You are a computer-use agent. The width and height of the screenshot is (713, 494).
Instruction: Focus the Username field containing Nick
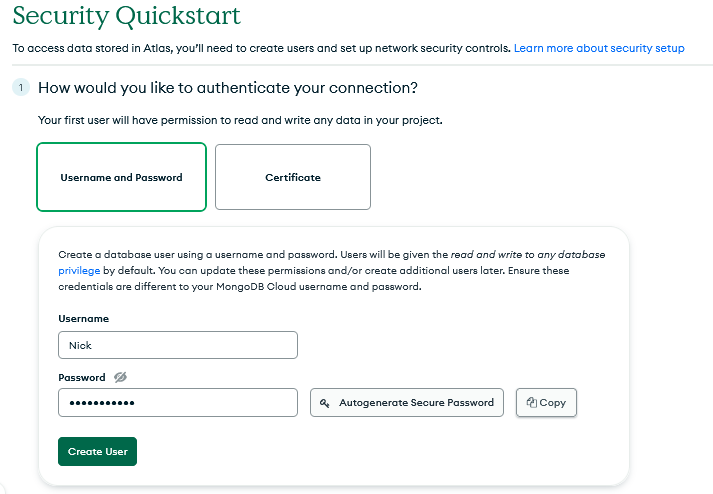click(x=178, y=345)
